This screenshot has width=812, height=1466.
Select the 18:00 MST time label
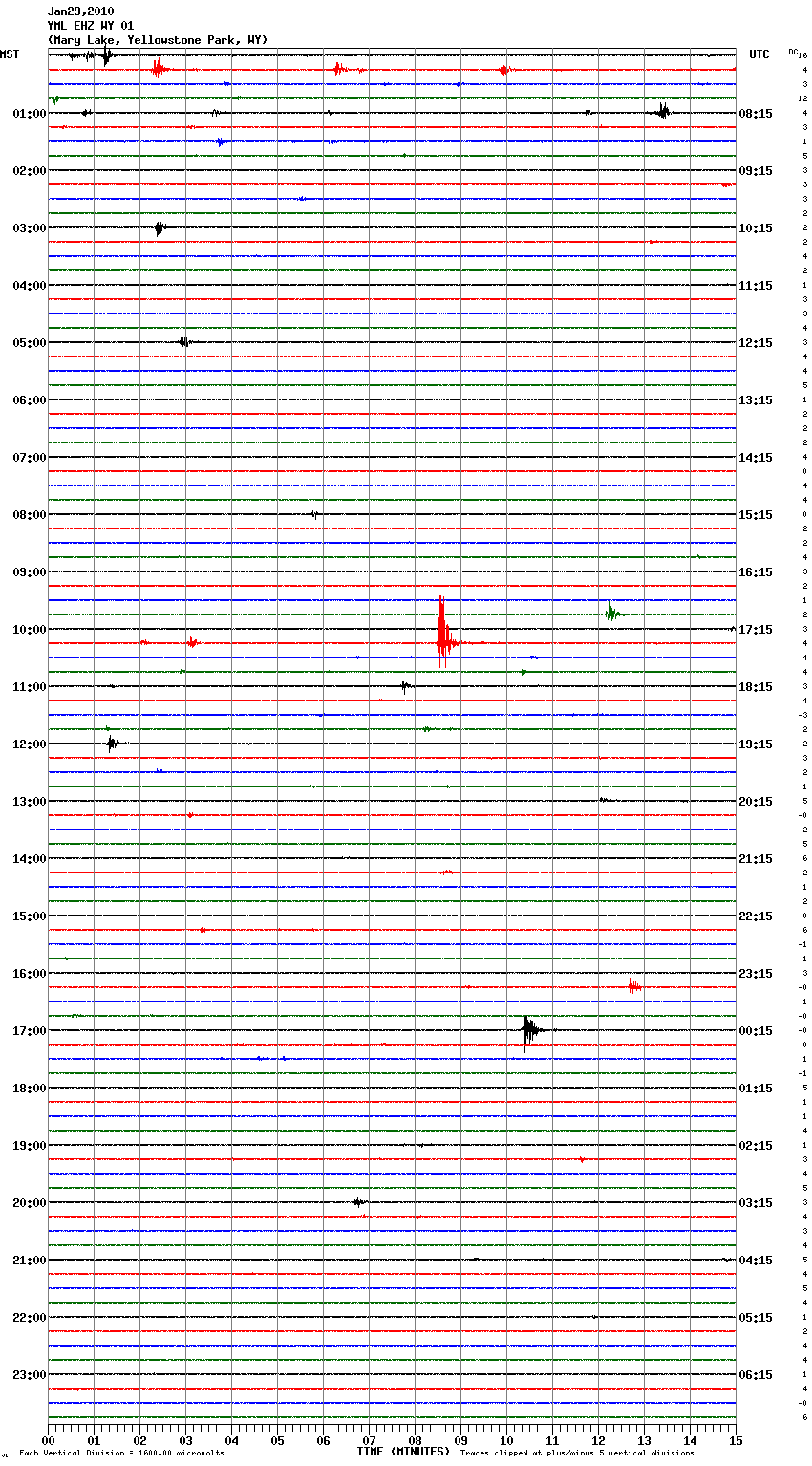pyautogui.click(x=30, y=1089)
